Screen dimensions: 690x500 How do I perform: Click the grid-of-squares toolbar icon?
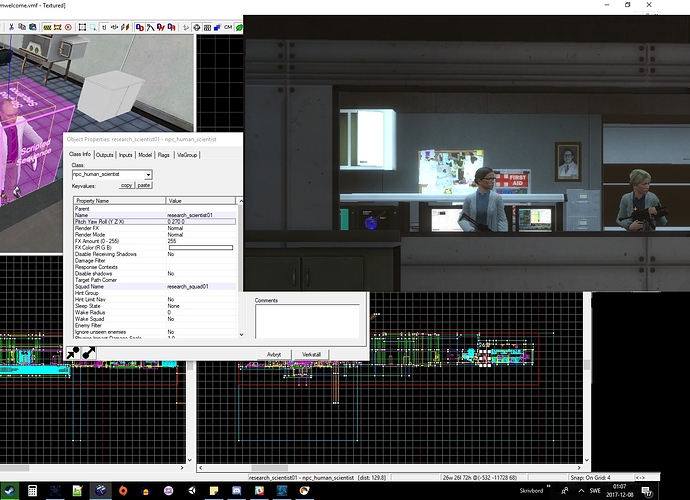[207, 27]
